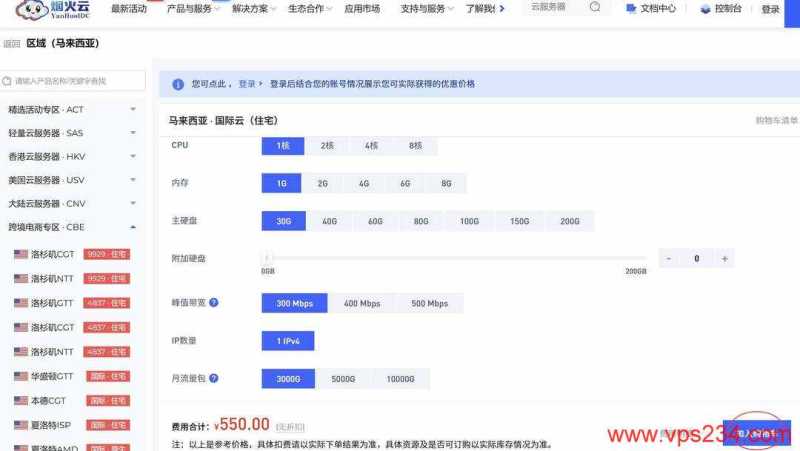Click the header navigation right arrow after 了解我们

click(502, 9)
